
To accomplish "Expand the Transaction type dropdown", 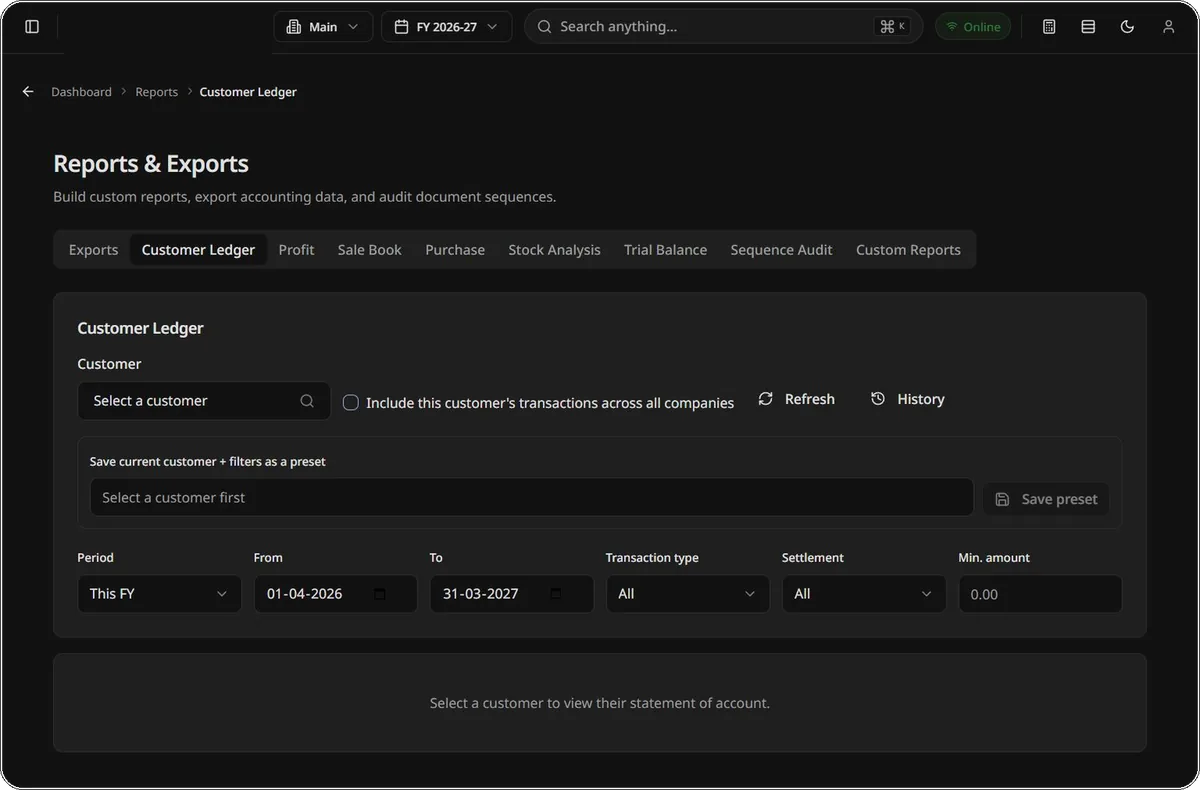I will point(688,594).
